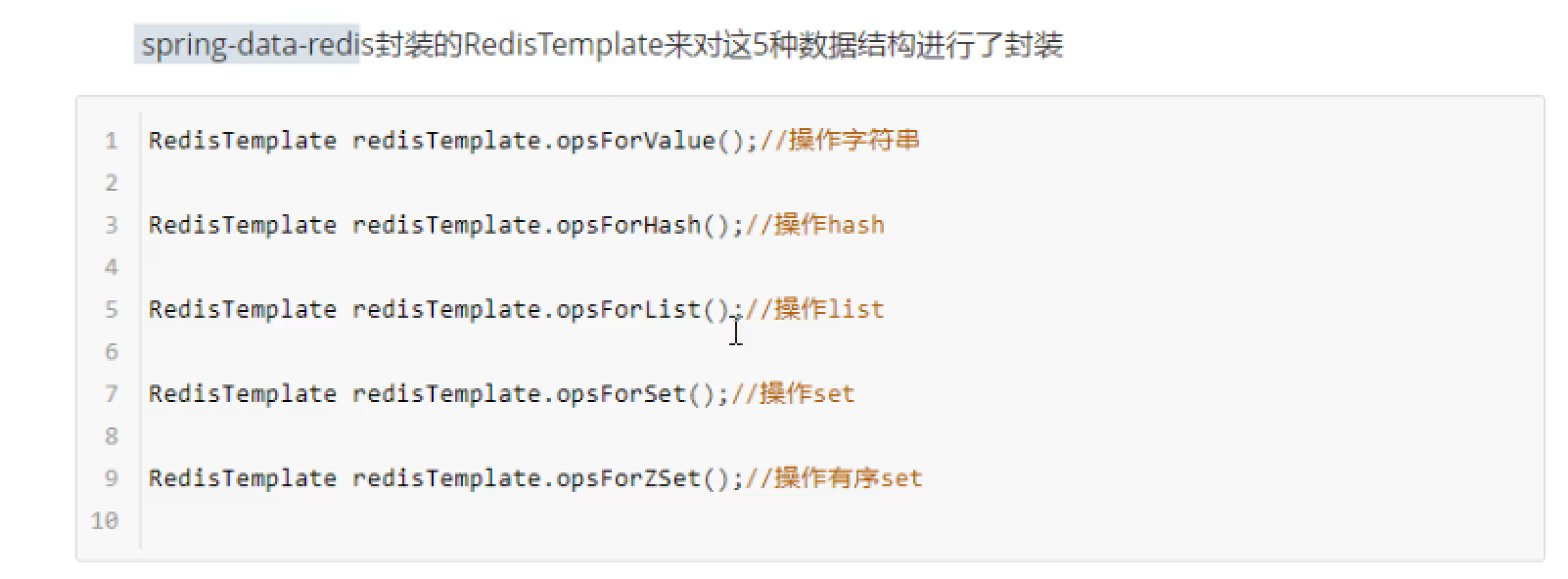Viewport: 1568px width, 579px height.
Task: Click line number 3 in the gutter
Action: [x=111, y=225]
